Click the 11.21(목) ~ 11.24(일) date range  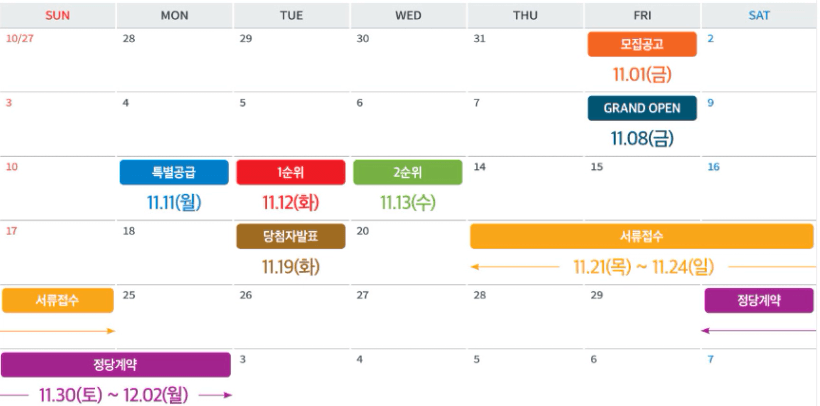[641, 267]
